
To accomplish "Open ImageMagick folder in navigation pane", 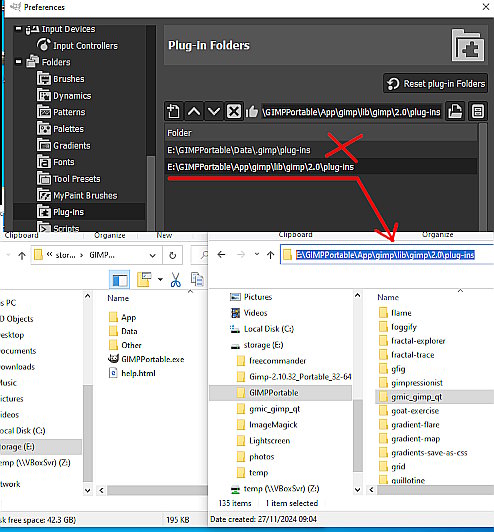I will click(267, 424).
